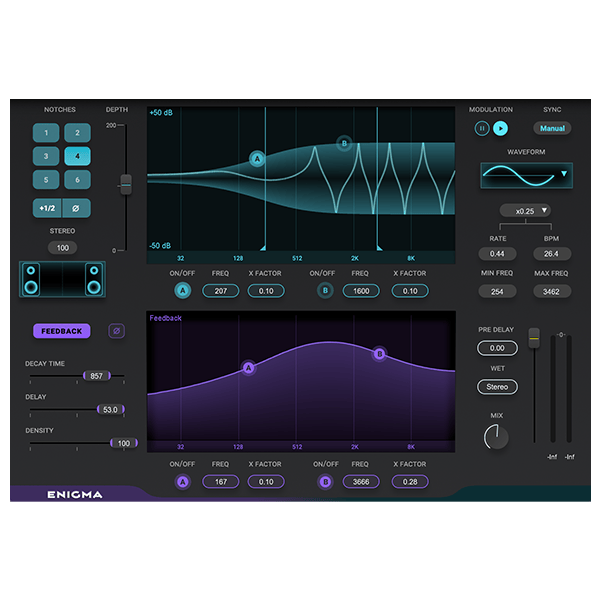Adjust the Depth slider handle
The height and width of the screenshot is (600, 600).
(x=126, y=184)
